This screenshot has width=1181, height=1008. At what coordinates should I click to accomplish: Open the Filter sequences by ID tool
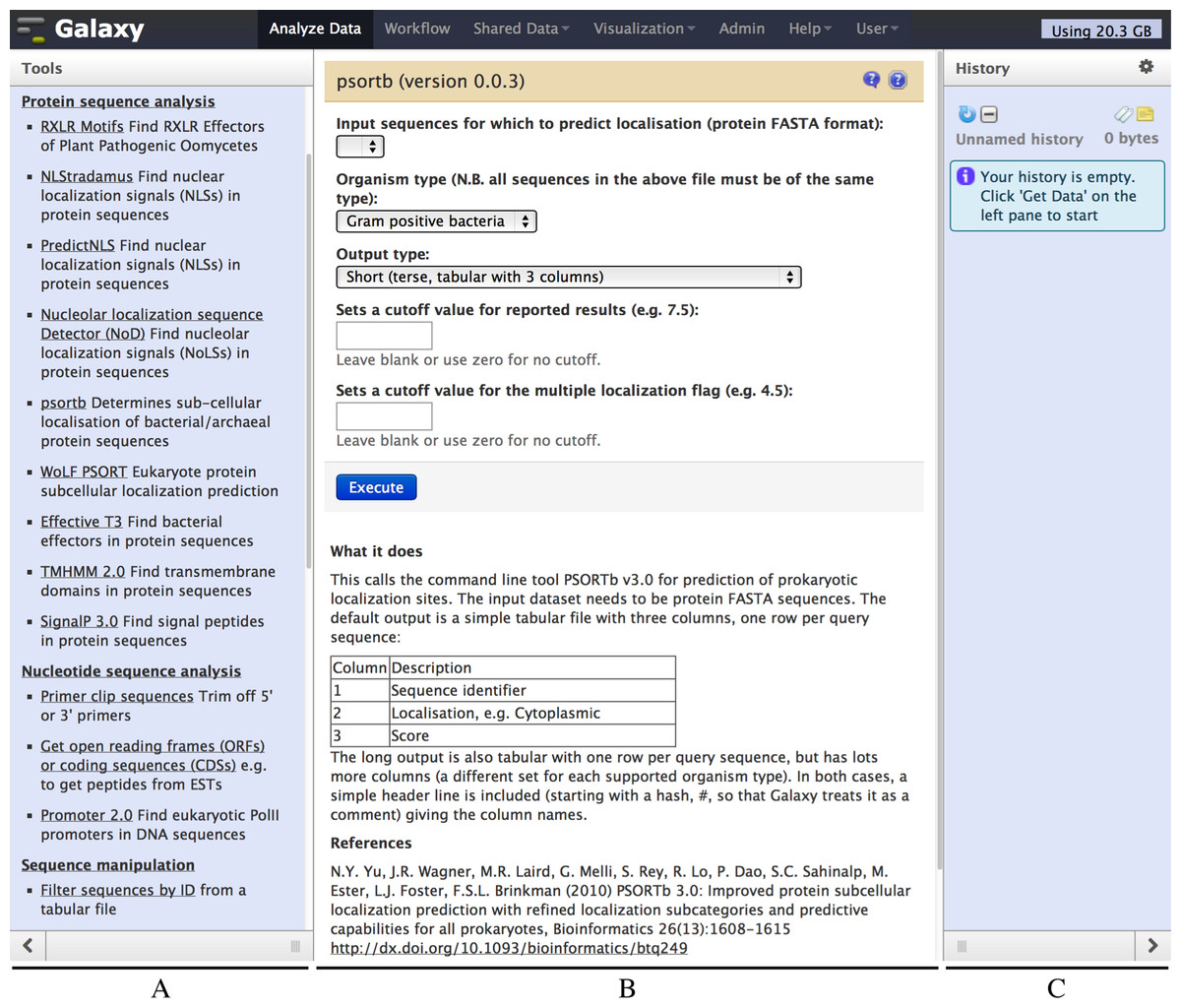point(118,890)
